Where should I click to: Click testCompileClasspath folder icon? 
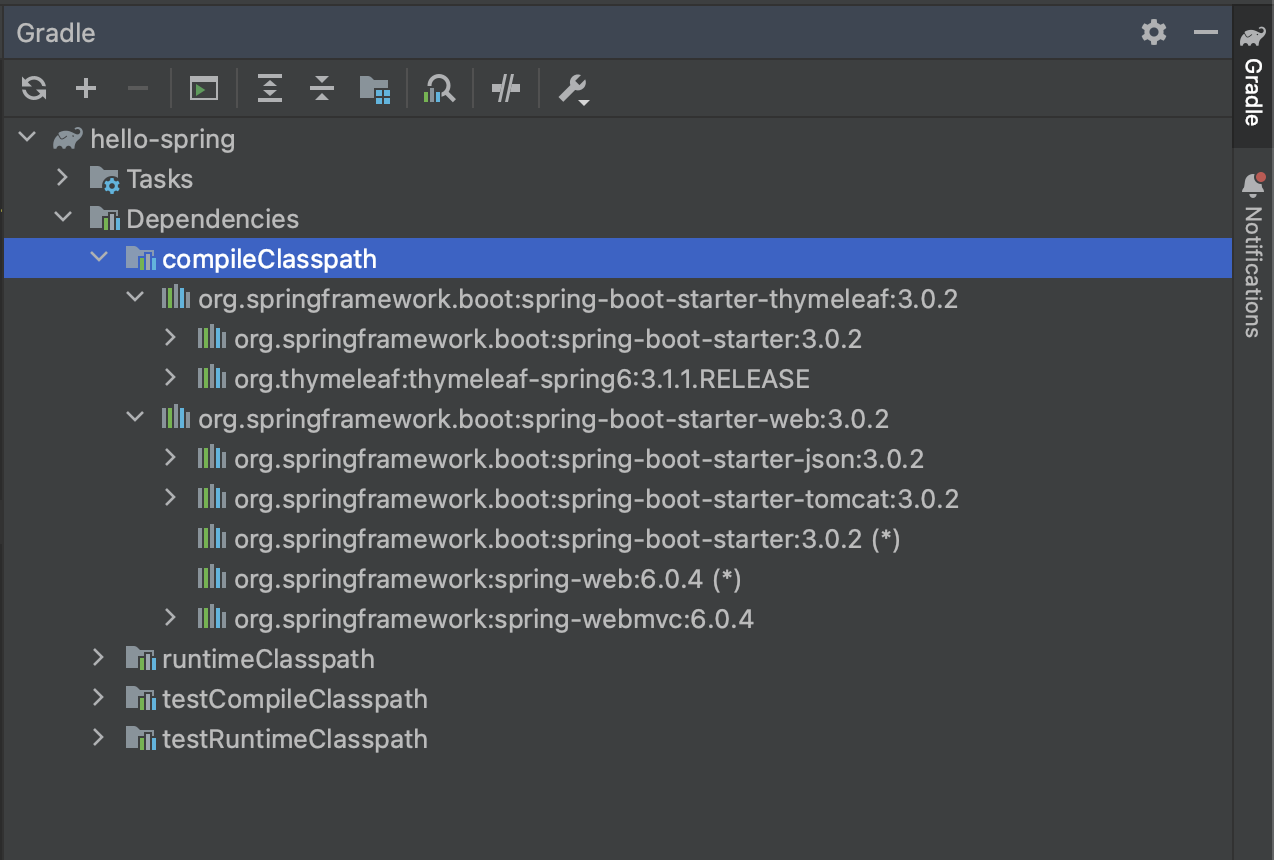point(141,699)
